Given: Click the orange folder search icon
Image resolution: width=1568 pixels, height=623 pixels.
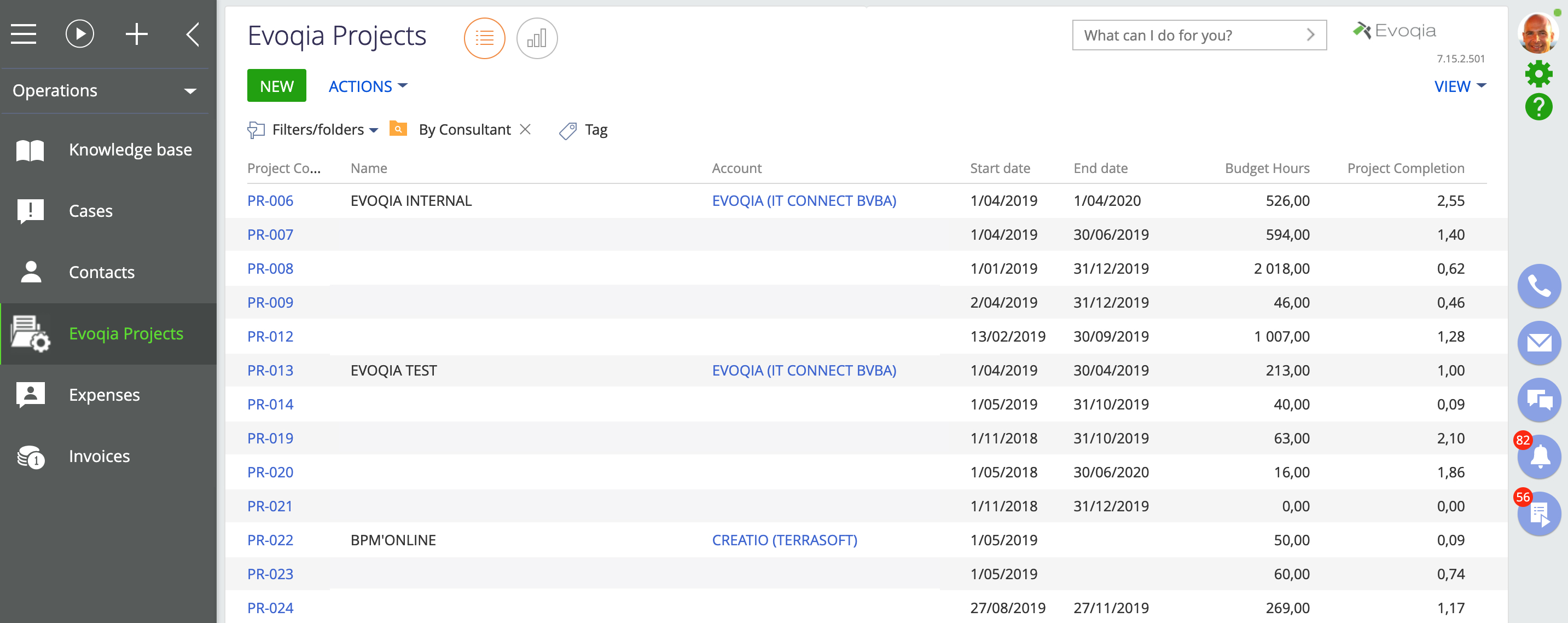Looking at the screenshot, I should click(x=398, y=129).
